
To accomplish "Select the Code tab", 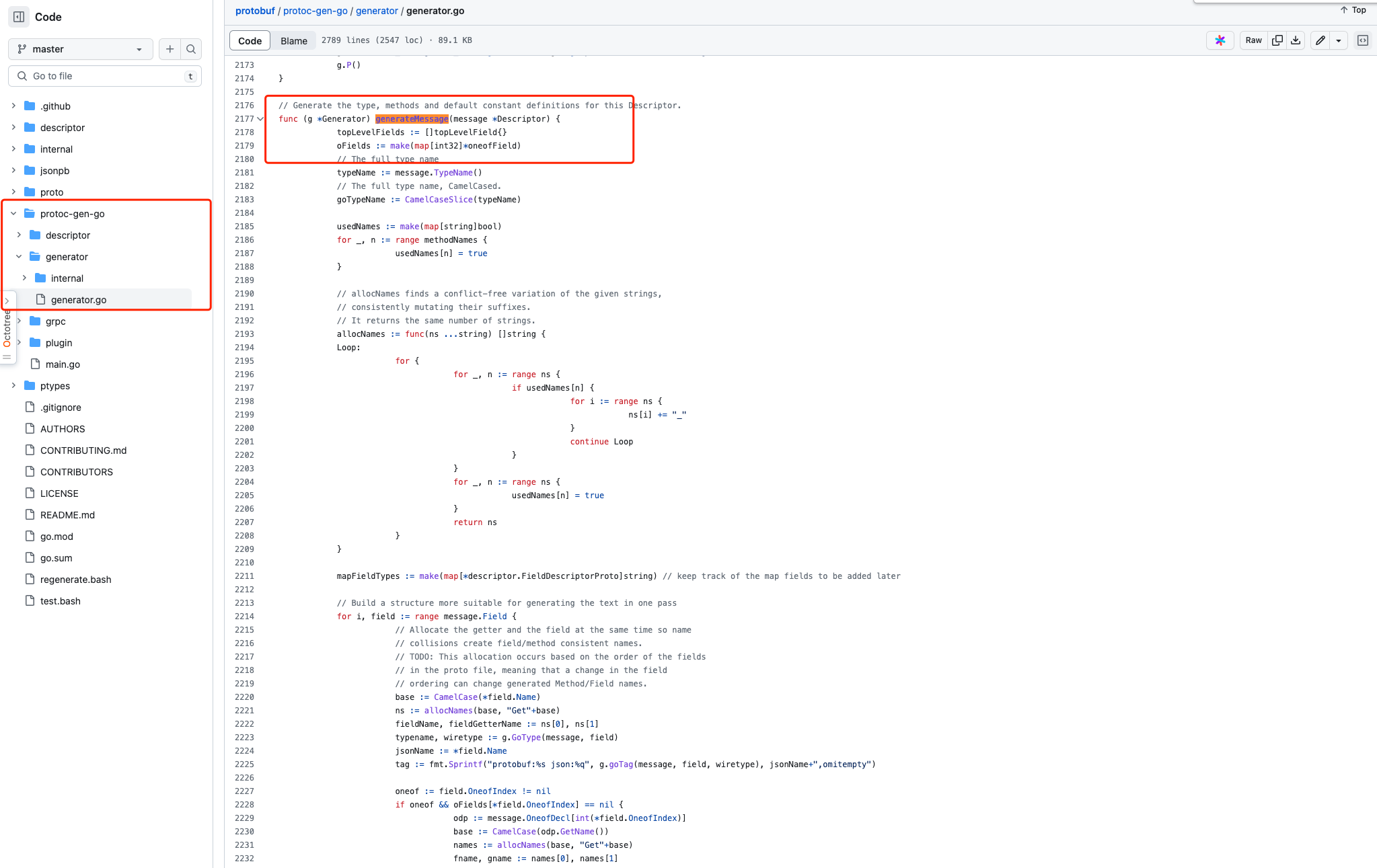I will (250, 40).
